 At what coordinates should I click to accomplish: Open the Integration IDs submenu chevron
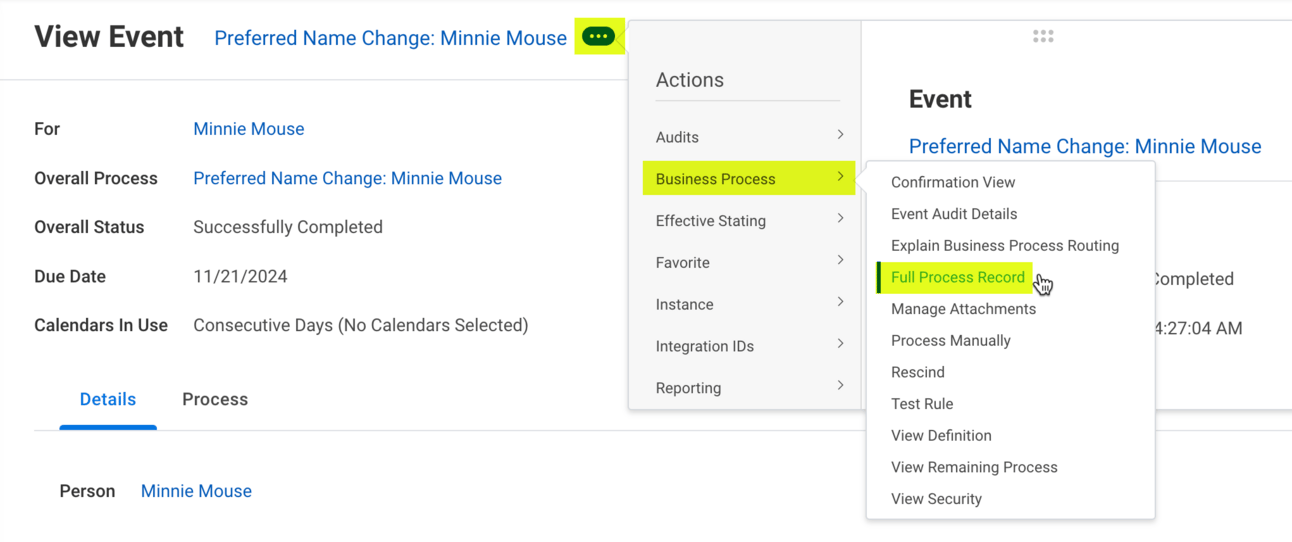840,345
